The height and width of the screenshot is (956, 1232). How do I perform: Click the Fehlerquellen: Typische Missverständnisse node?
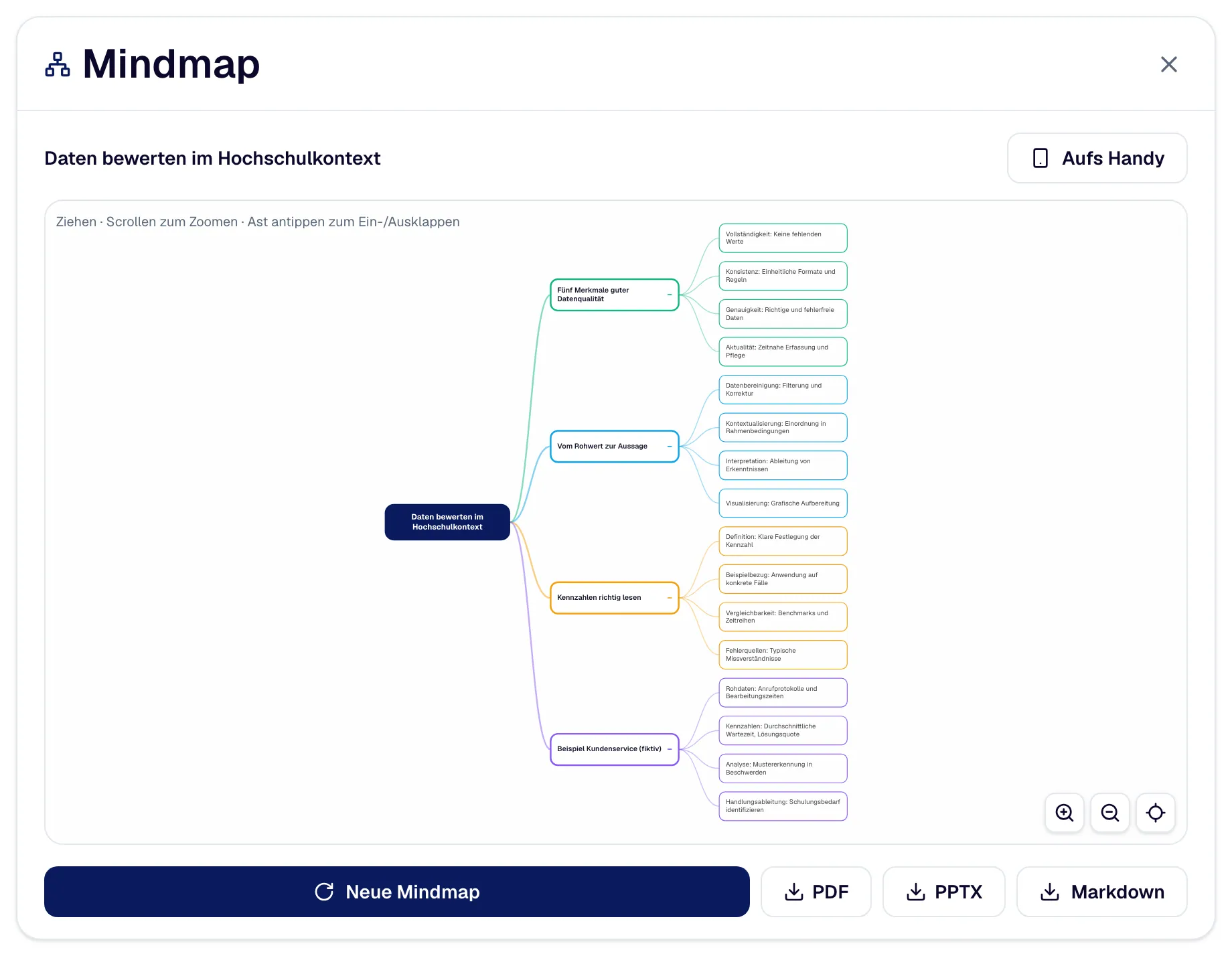783,655
